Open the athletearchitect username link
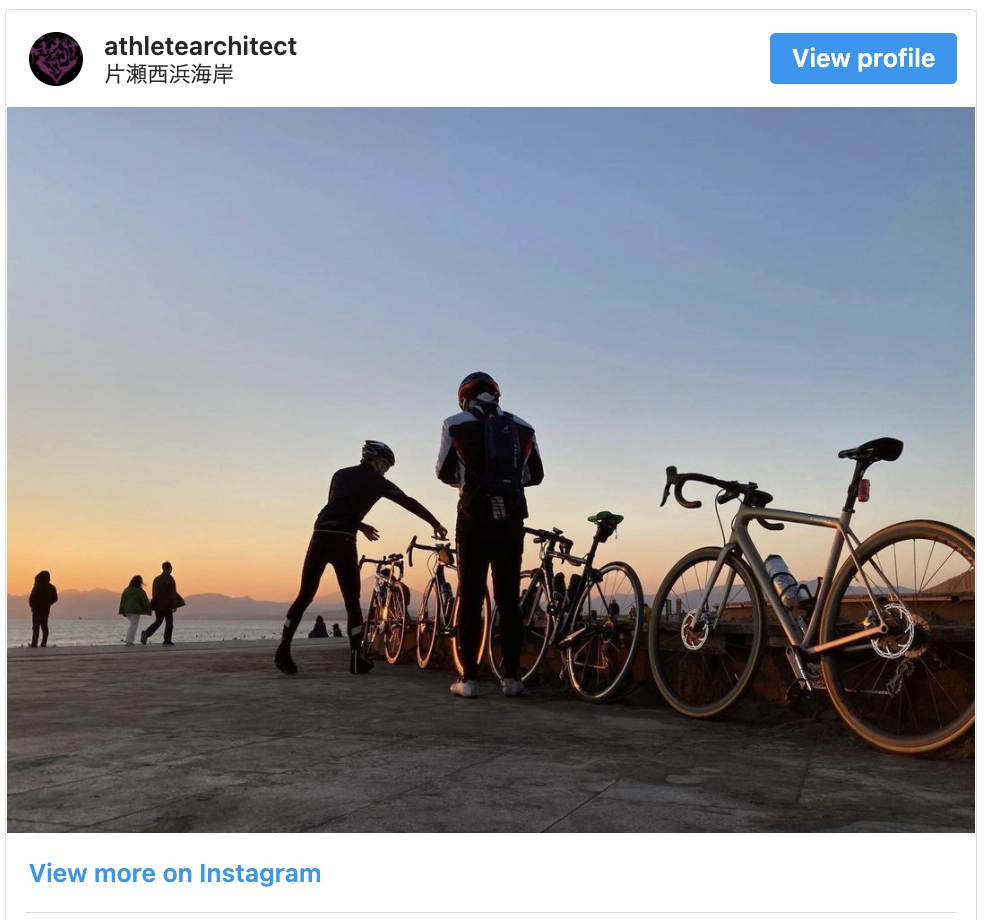Screen dimensions: 984x920 pyautogui.click(x=200, y=46)
